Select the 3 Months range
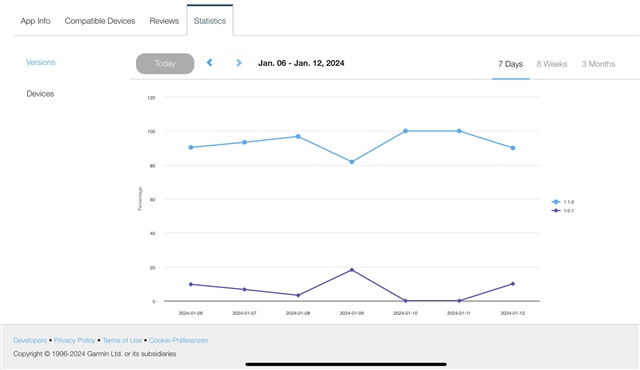This screenshot has width=640, height=370. point(598,64)
